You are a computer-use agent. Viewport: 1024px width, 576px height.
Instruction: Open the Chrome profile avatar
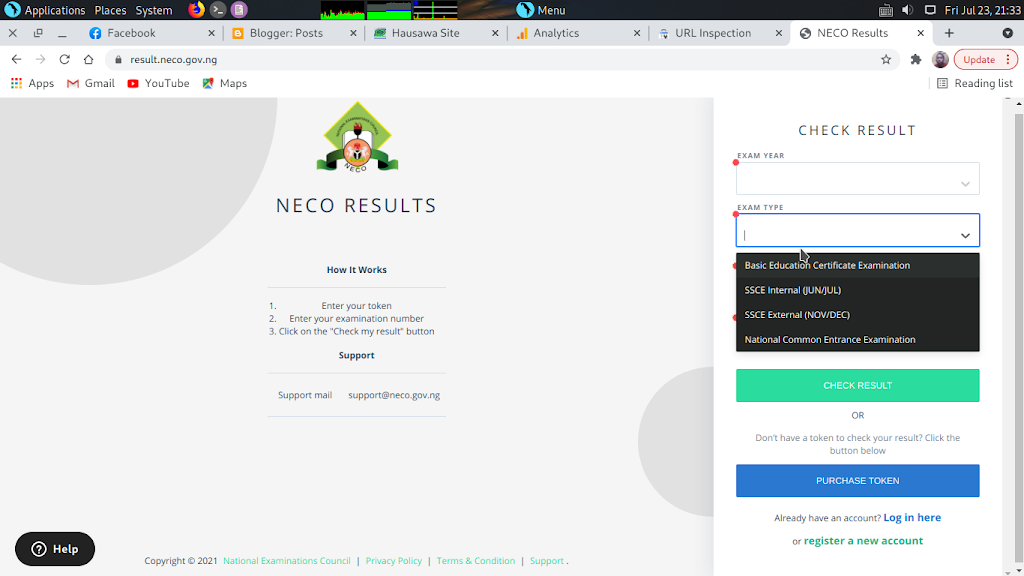click(940, 59)
